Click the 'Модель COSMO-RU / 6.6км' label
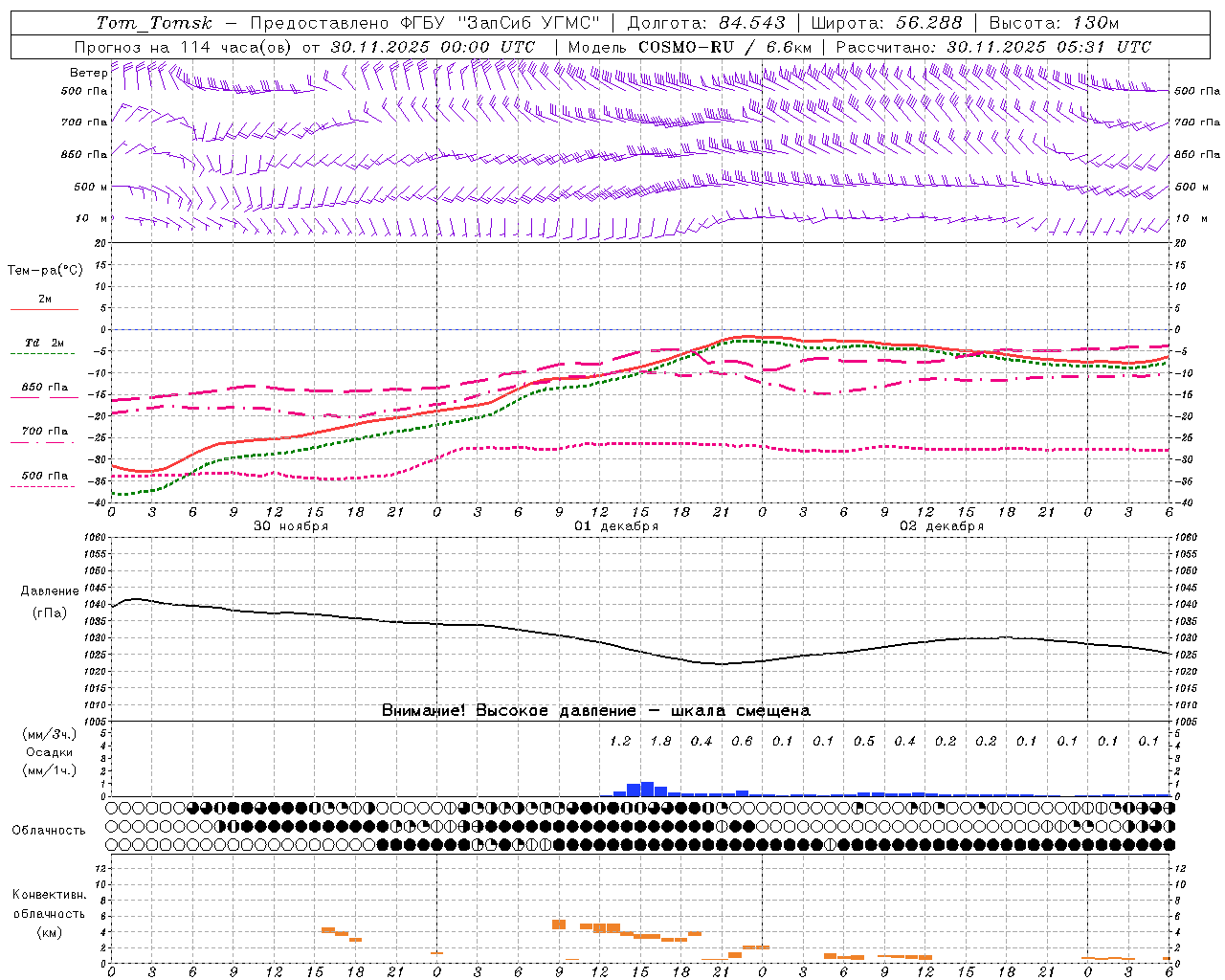This screenshot has width=1225, height=980. 690,47
